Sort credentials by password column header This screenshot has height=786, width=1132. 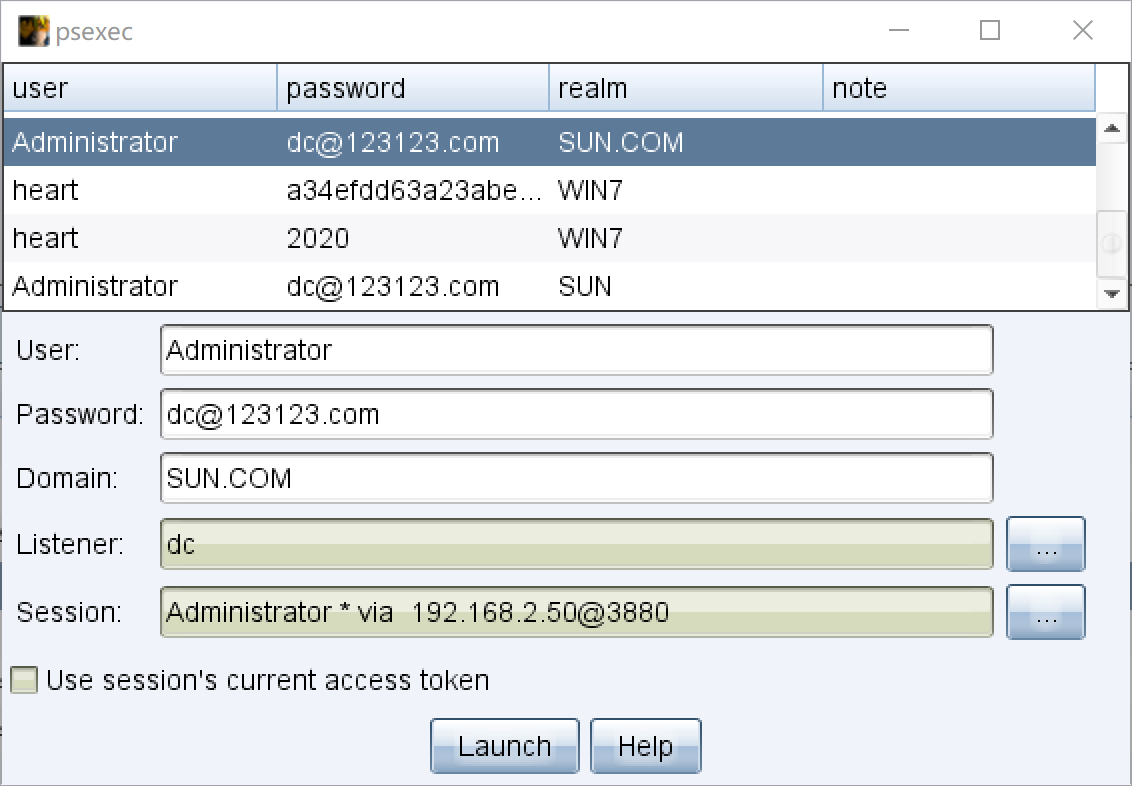pyautogui.click(x=413, y=88)
